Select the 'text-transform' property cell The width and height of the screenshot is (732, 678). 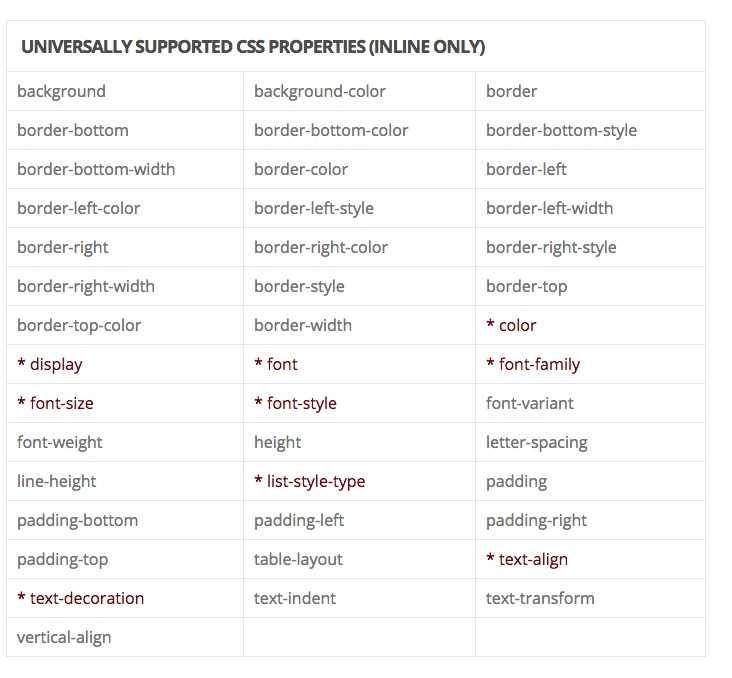[590, 599]
